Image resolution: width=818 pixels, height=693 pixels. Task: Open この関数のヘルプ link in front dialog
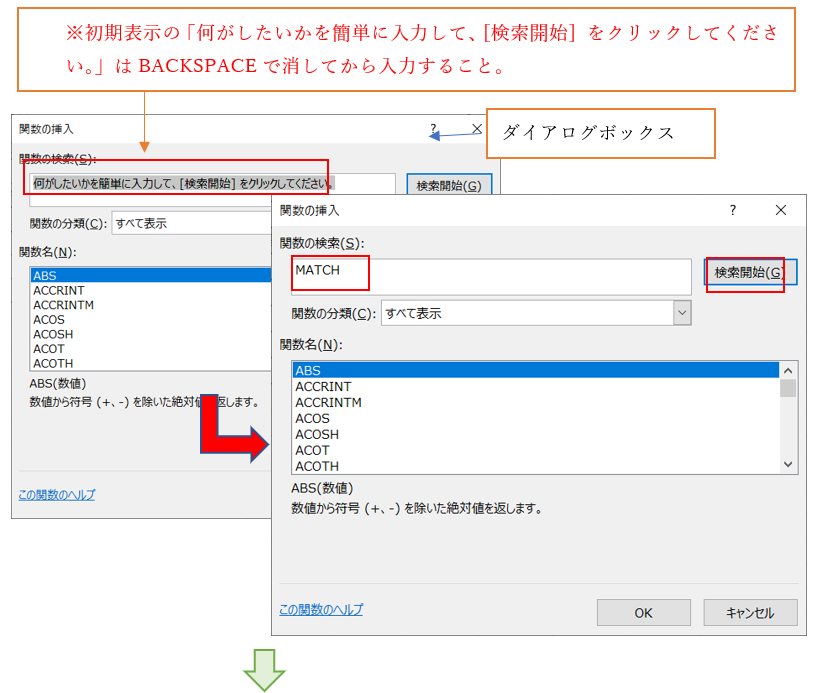pos(321,609)
